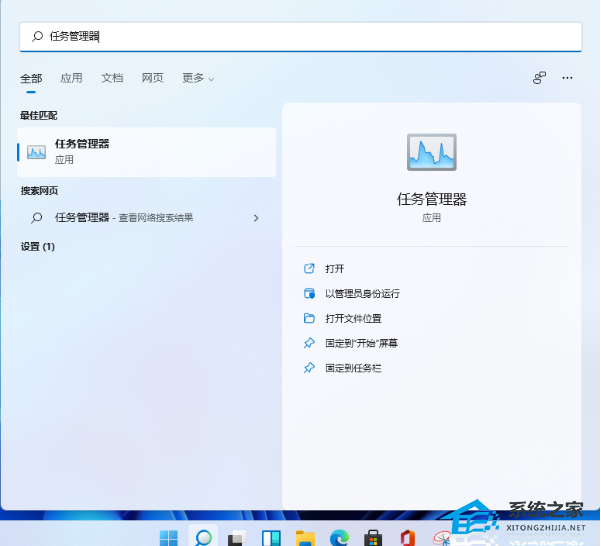Choose 以管理员身份运行

[x=362, y=294]
